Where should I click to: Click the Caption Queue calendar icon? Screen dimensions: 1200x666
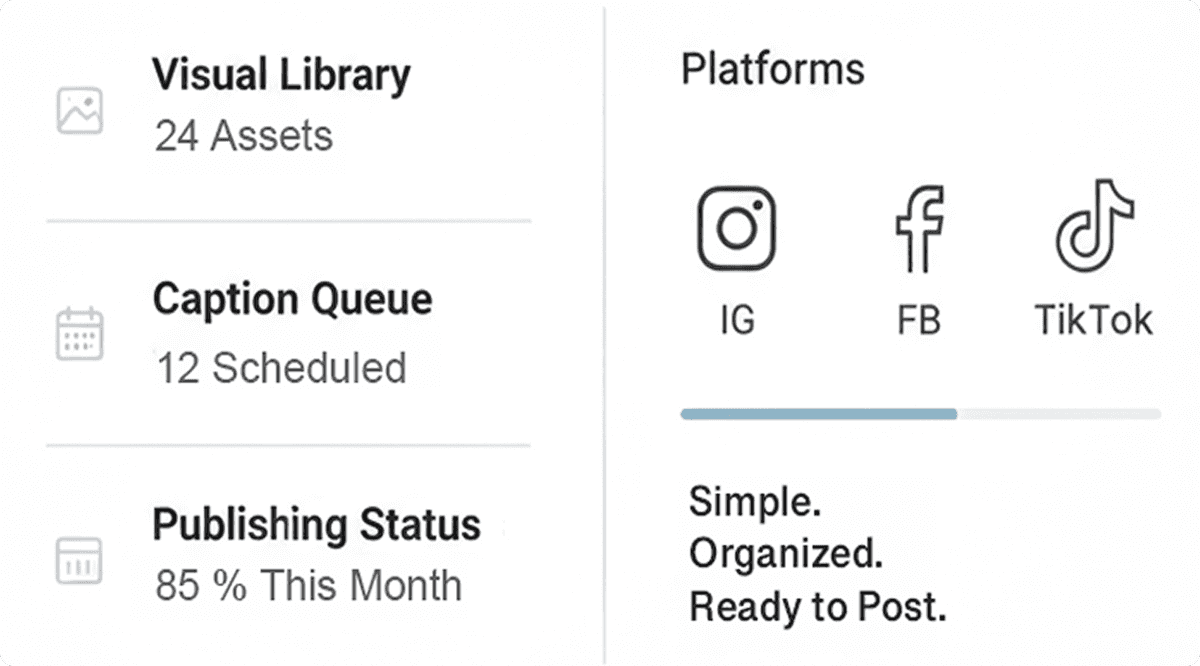pos(79,335)
